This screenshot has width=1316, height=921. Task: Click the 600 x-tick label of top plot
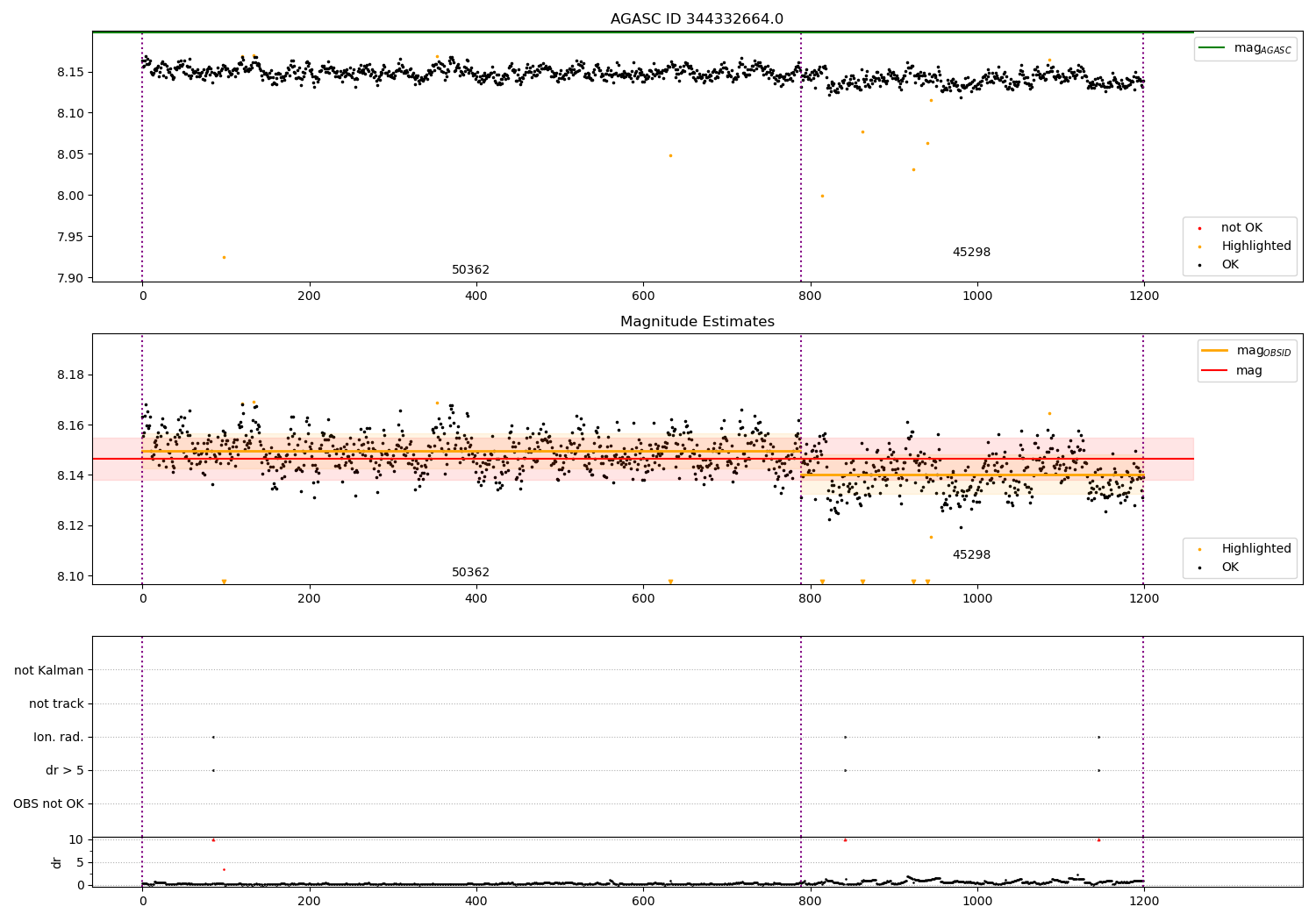pyautogui.click(x=643, y=296)
